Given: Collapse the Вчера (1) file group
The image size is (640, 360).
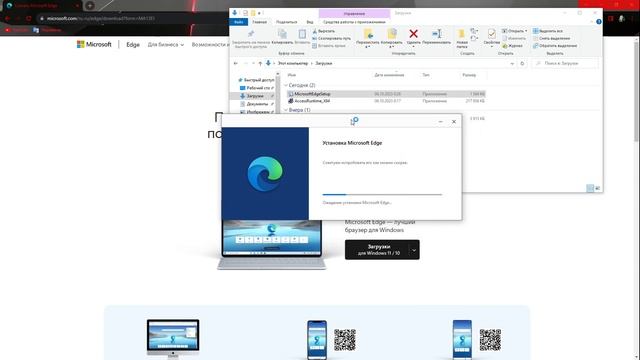Looking at the screenshot, I should [x=286, y=110].
